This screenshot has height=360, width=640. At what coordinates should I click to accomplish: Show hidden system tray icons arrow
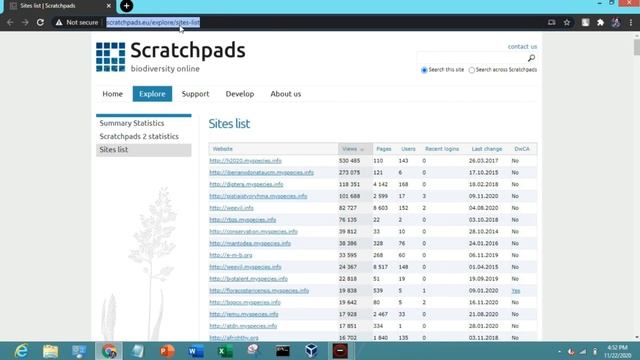click(559, 351)
